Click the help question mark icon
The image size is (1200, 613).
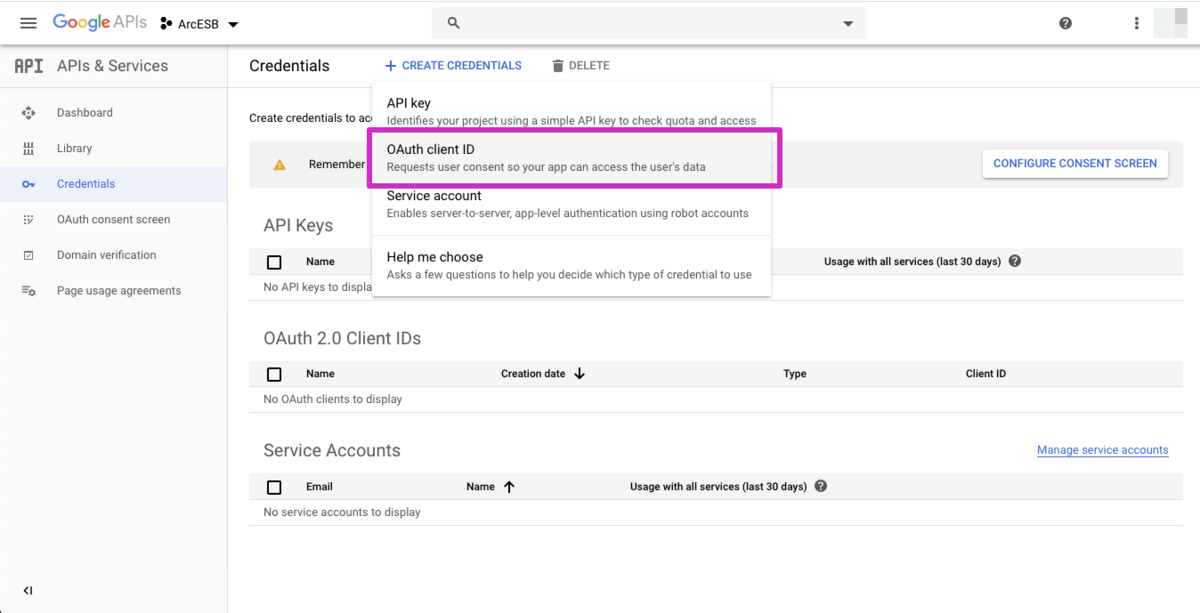pyautogui.click(x=1065, y=23)
